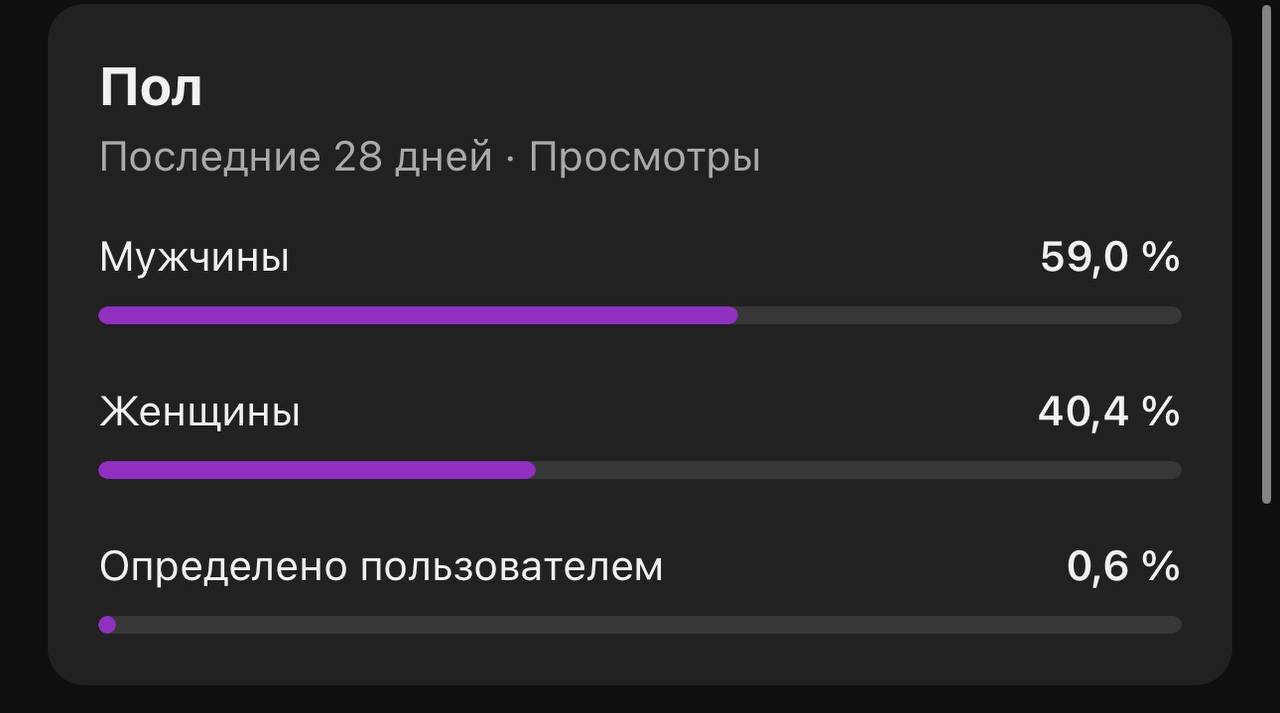This screenshot has height=713, width=1280.
Task: Click the 59,0 % value for Мужчины
Action: 1110,258
